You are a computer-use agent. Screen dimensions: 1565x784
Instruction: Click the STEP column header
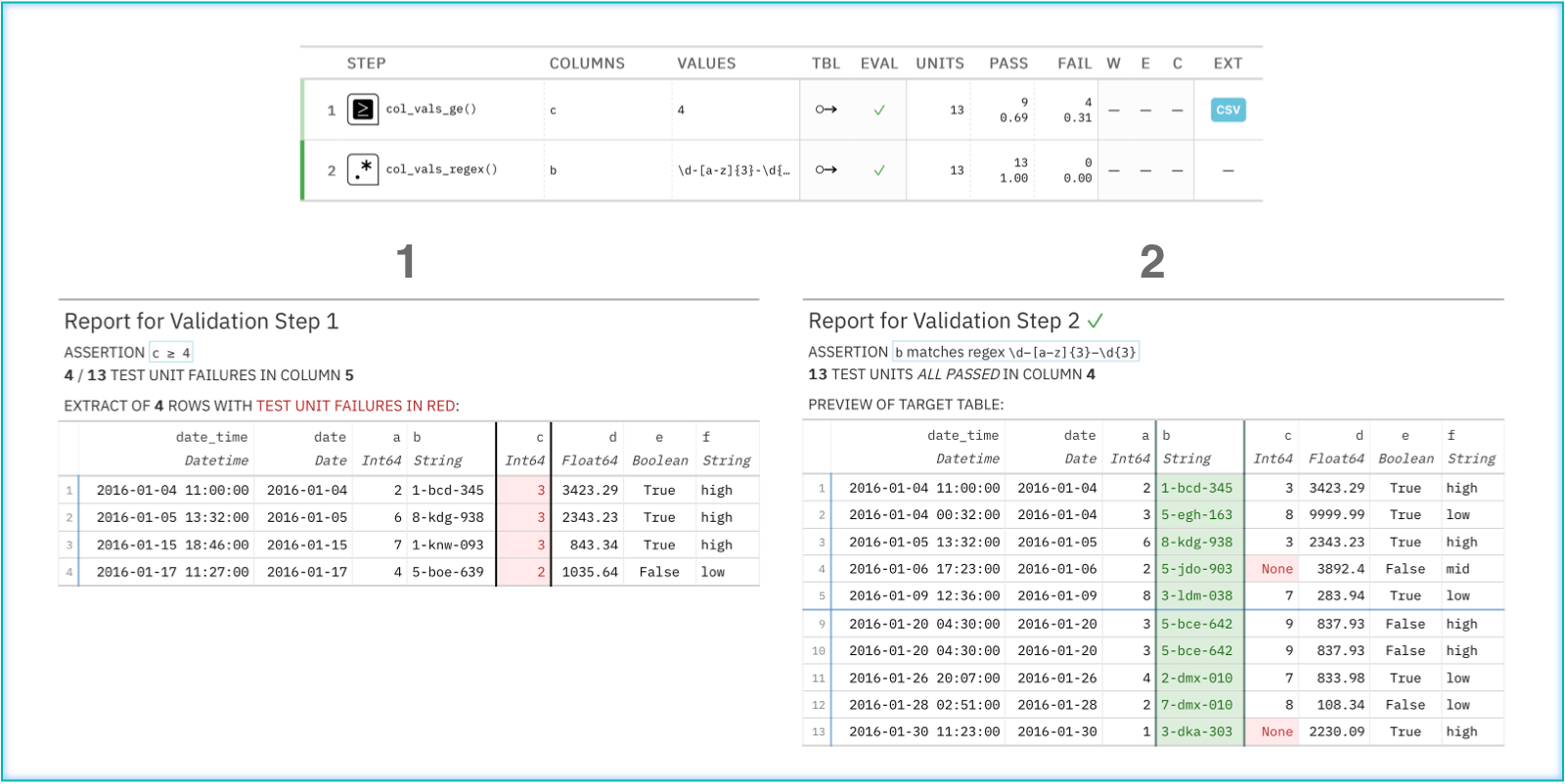pos(366,64)
